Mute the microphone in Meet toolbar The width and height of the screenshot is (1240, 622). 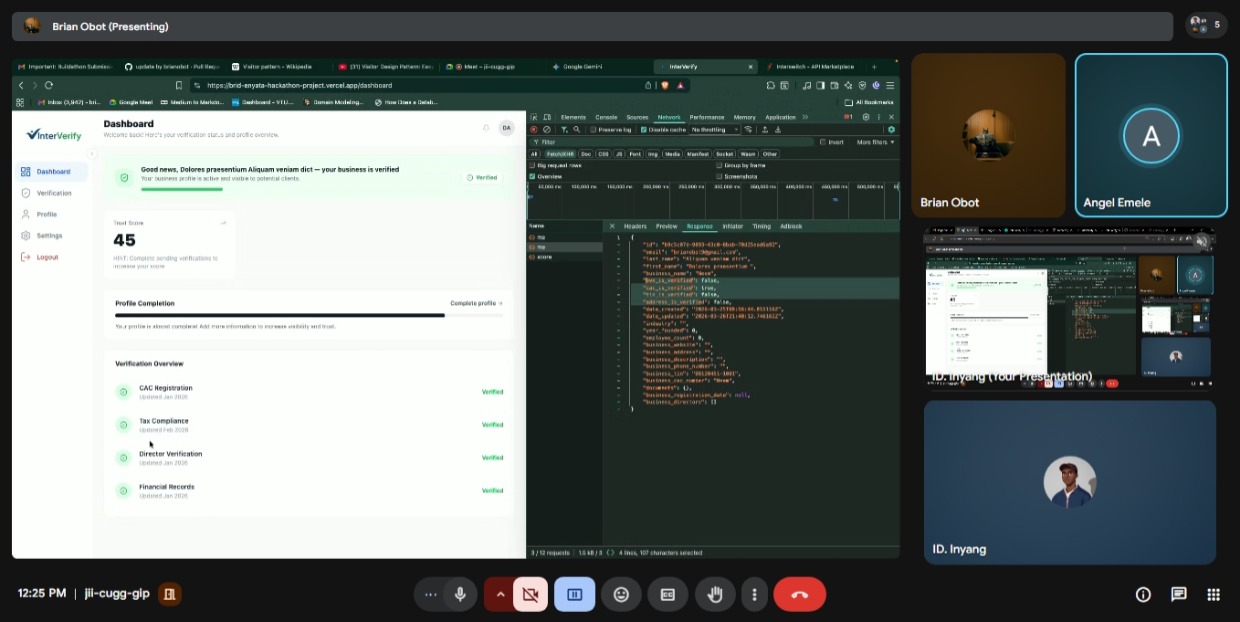coord(460,594)
